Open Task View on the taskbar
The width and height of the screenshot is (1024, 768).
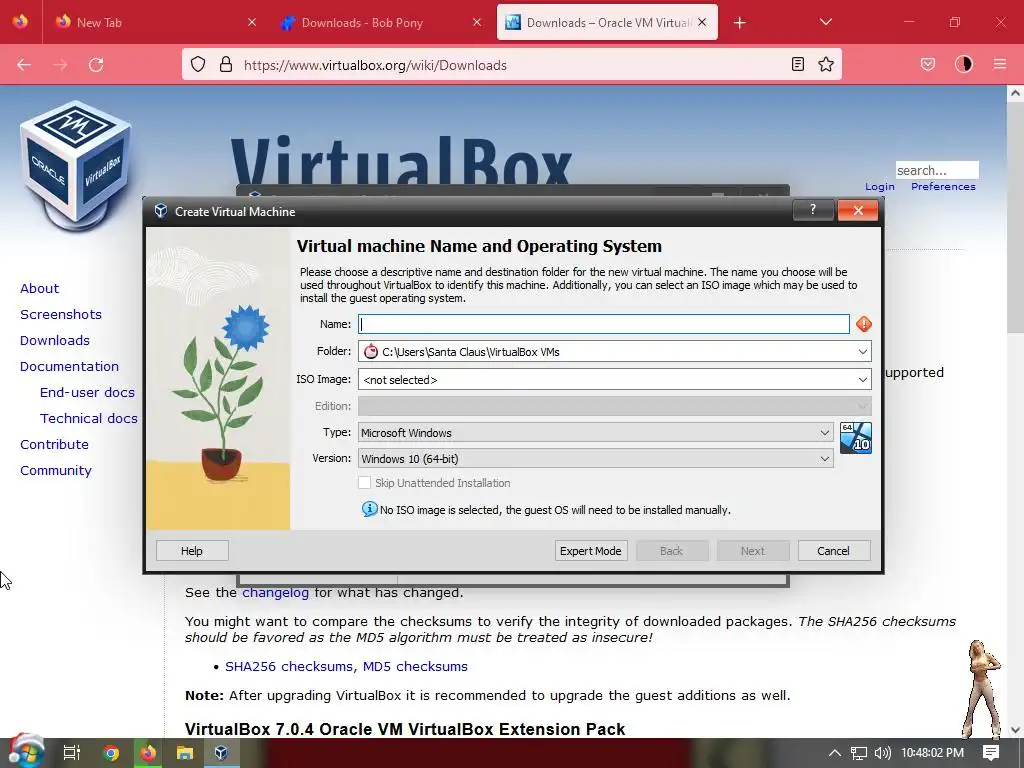pos(71,753)
